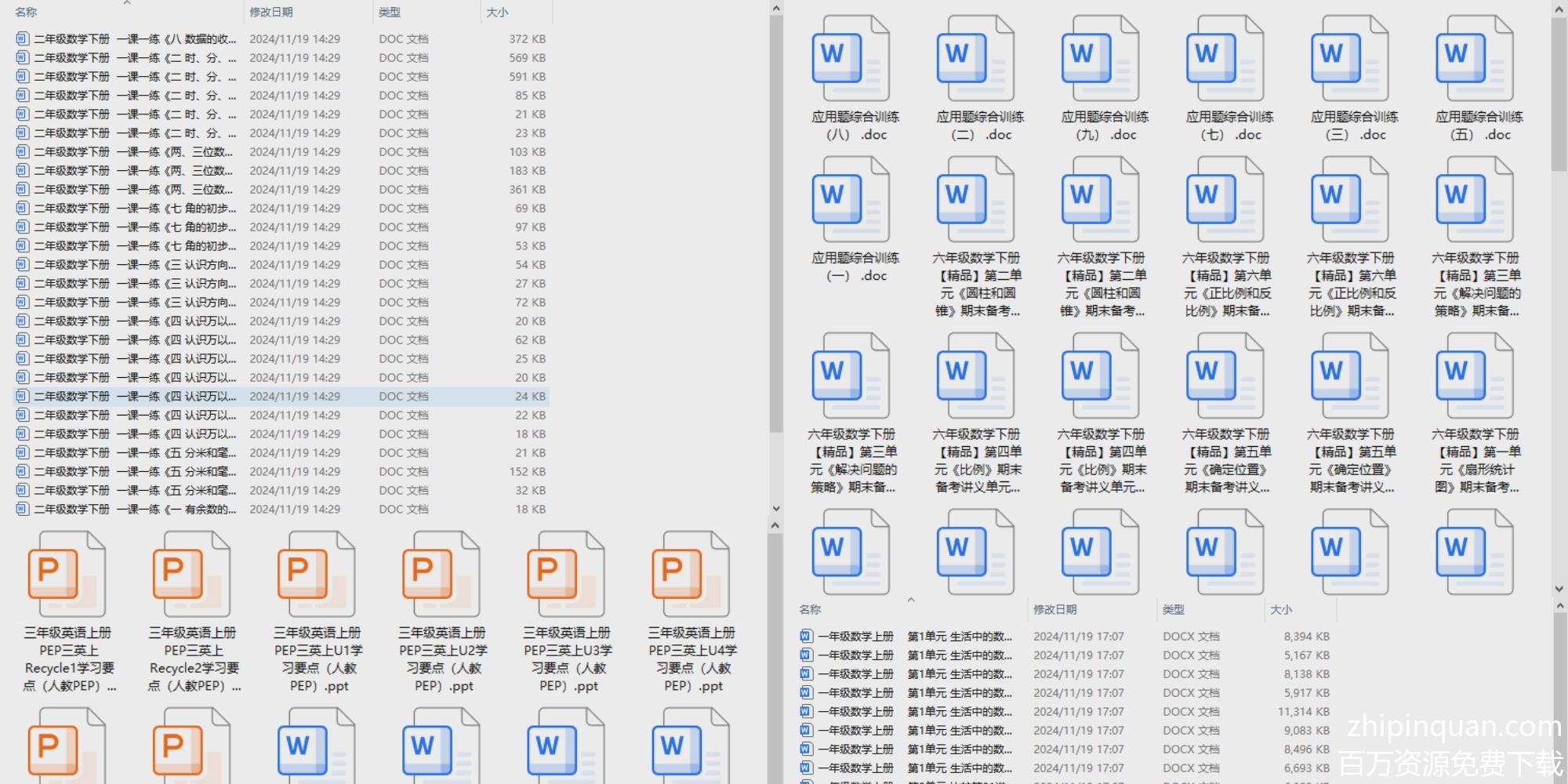Click the sort arrow above 名称 in bottom-right list

click(911, 600)
